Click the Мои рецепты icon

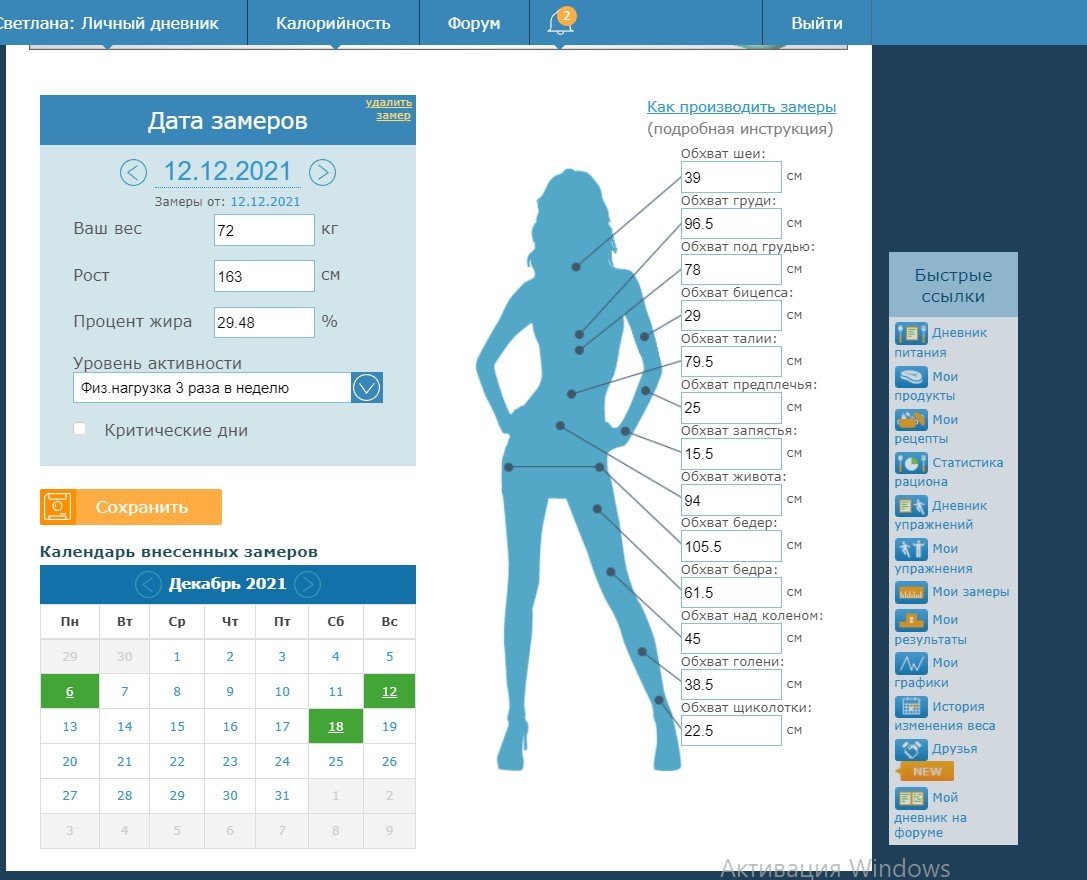coord(911,420)
